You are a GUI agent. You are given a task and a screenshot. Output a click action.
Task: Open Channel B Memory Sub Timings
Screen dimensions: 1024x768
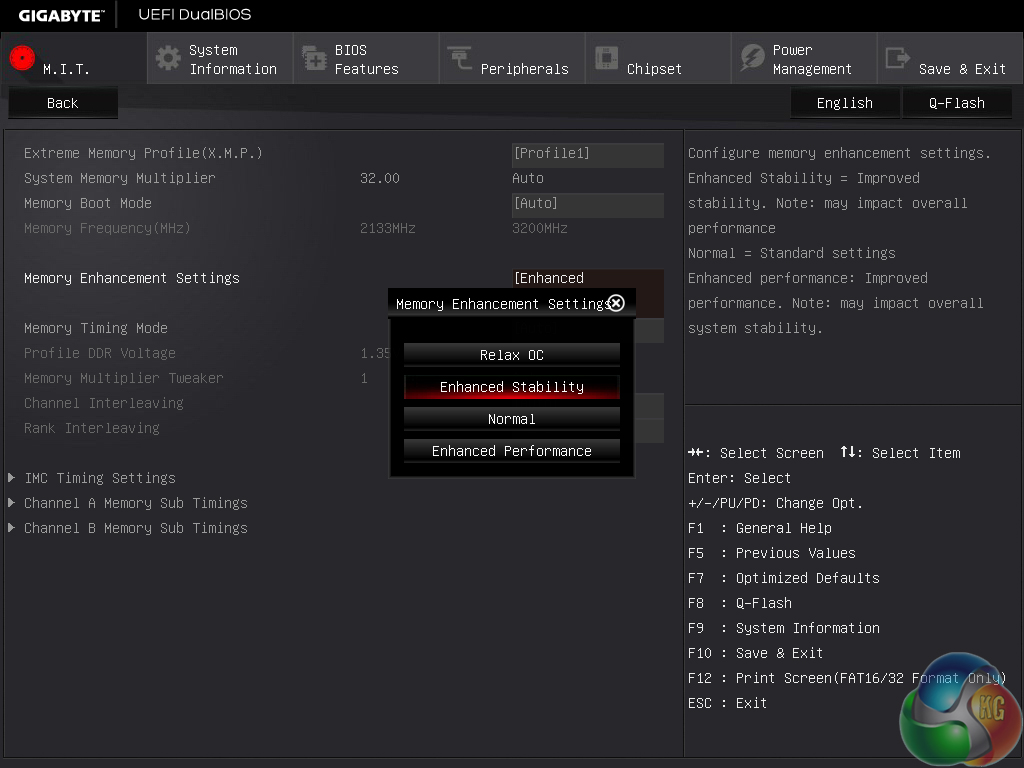(x=135, y=528)
